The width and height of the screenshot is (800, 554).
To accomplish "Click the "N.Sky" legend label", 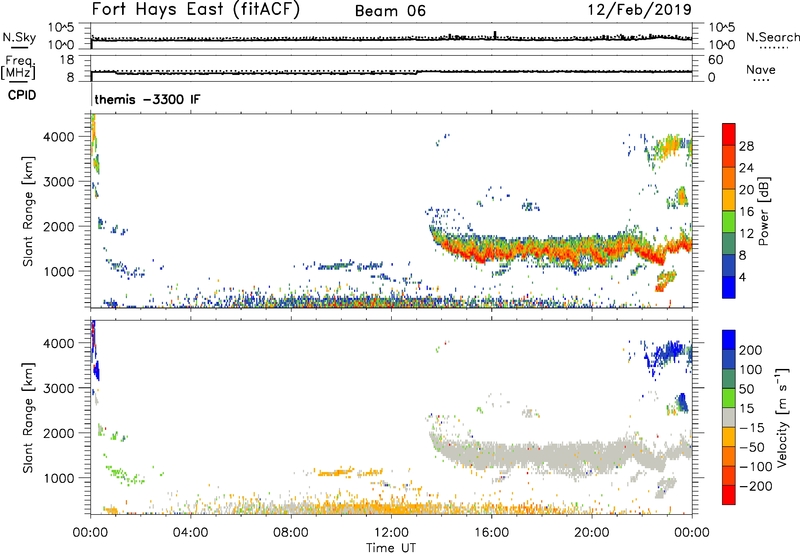I will tap(19, 37).
